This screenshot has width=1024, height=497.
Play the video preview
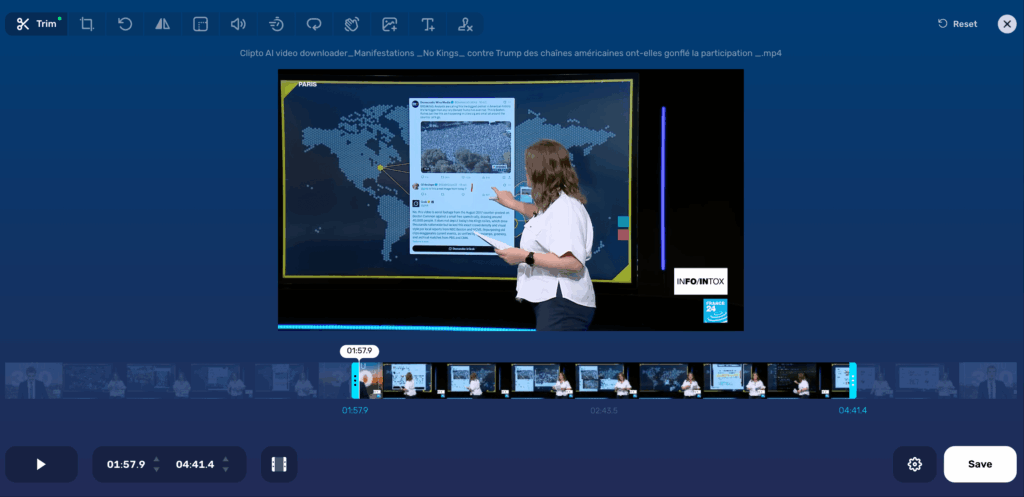click(x=41, y=464)
